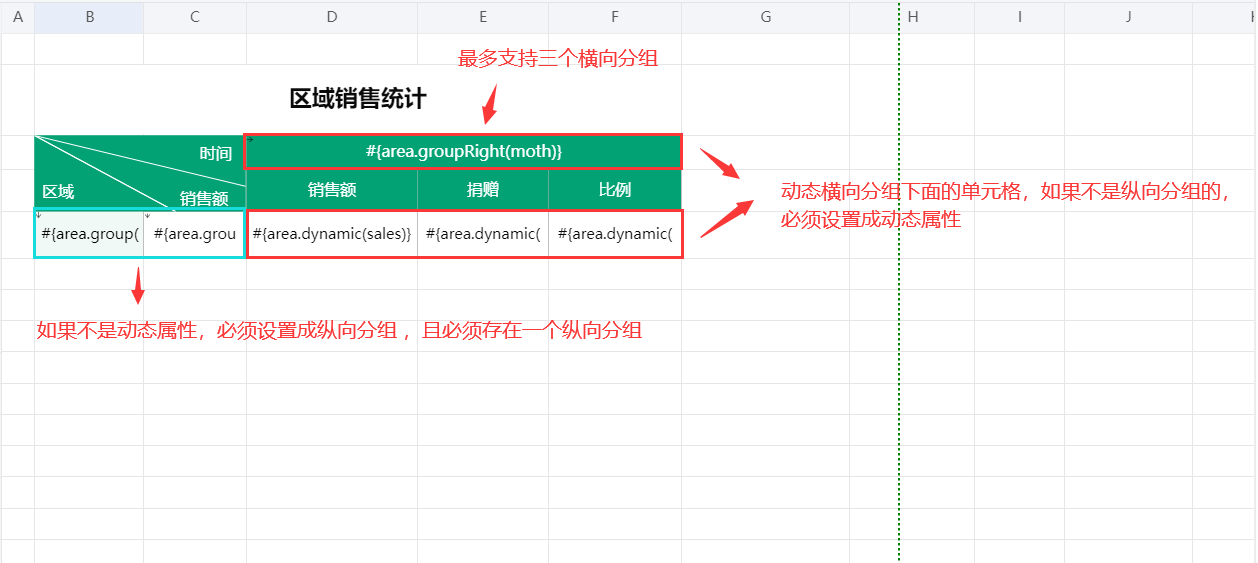Select column header A

coord(18,17)
